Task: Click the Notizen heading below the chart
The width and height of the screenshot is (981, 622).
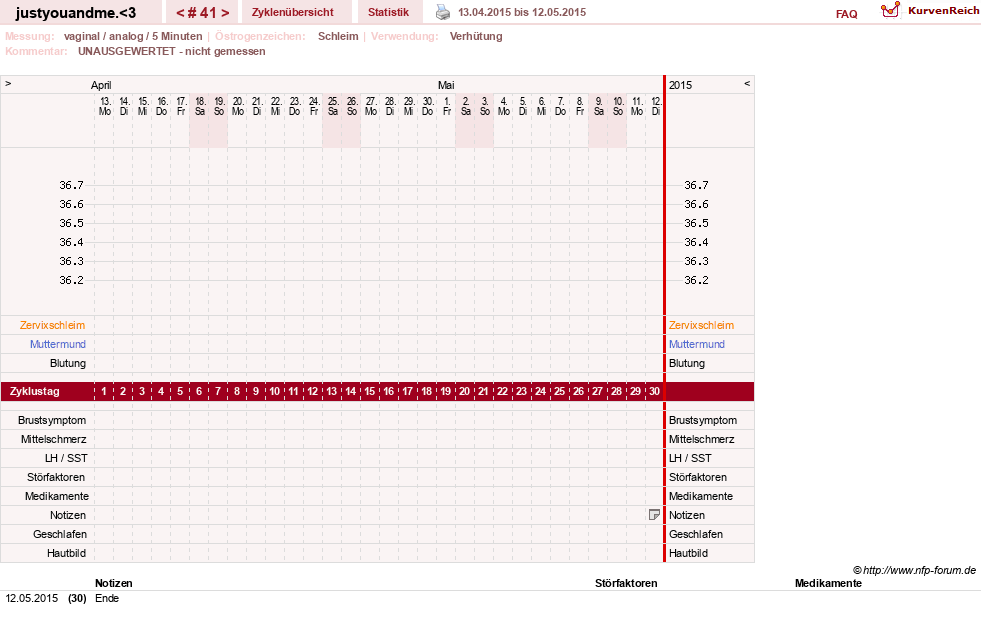Action: coord(114,583)
